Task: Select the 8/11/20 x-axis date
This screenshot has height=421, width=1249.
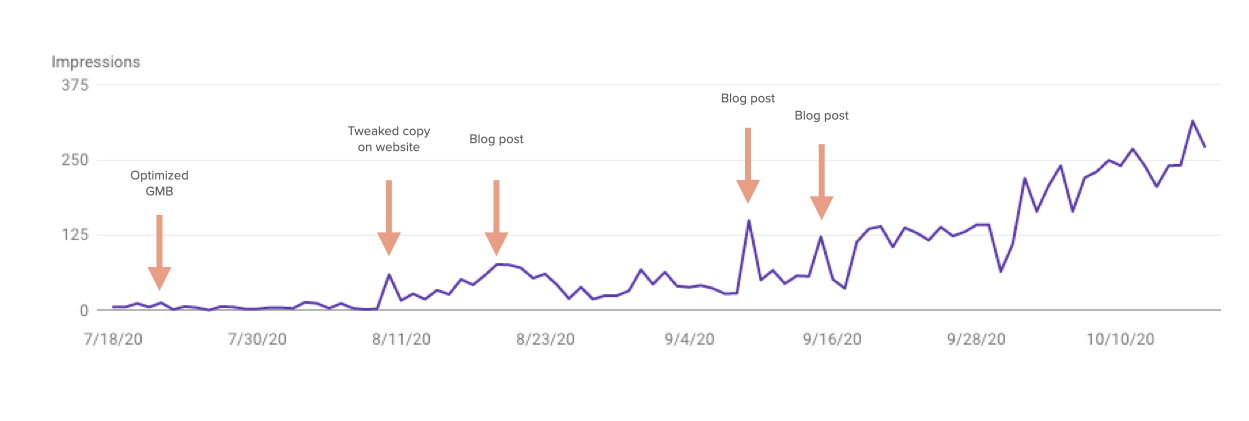Action: coord(401,339)
